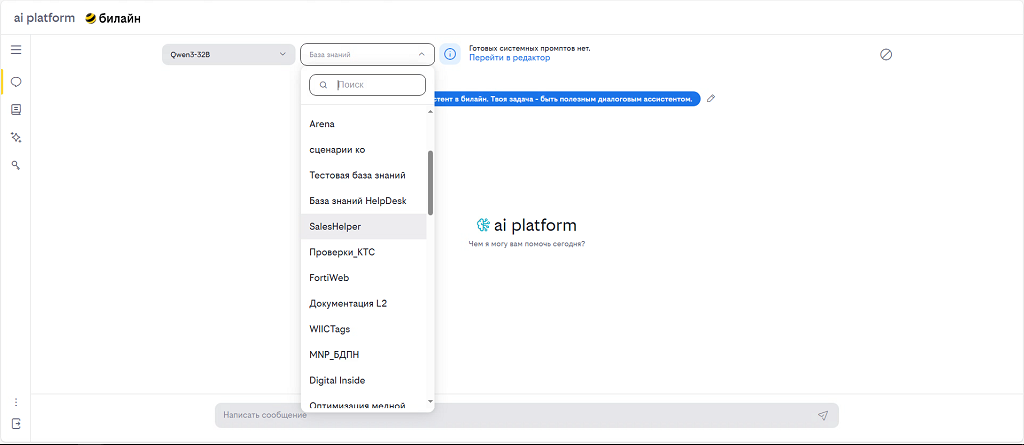Open the key icon in sidebar

coord(16,165)
